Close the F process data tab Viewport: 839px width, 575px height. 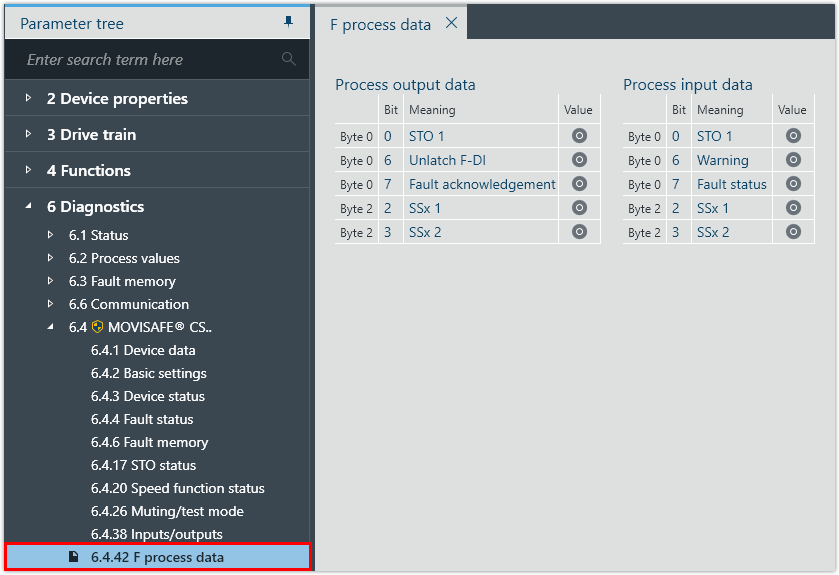pyautogui.click(x=451, y=23)
